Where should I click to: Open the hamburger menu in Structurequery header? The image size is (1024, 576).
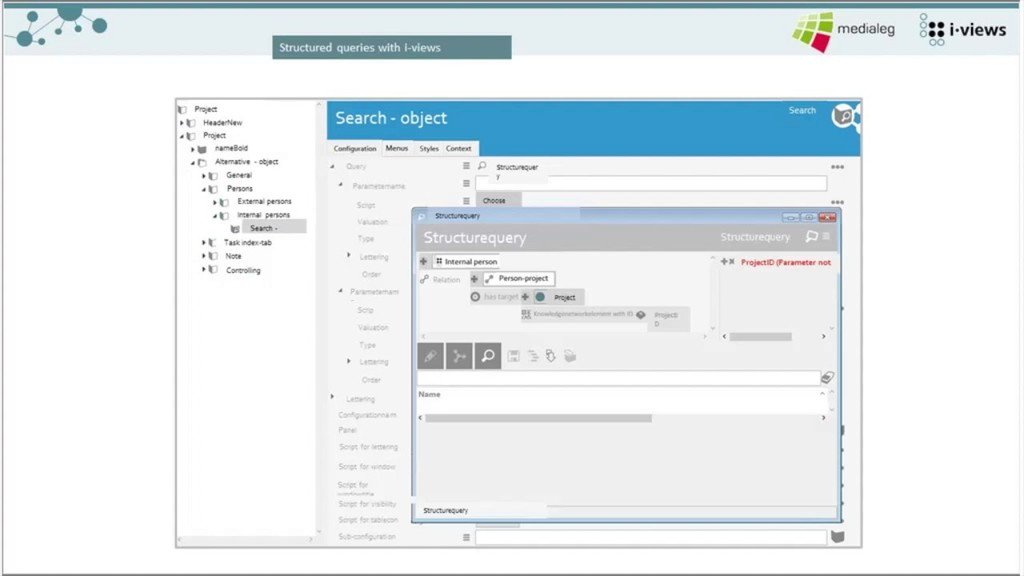point(826,236)
